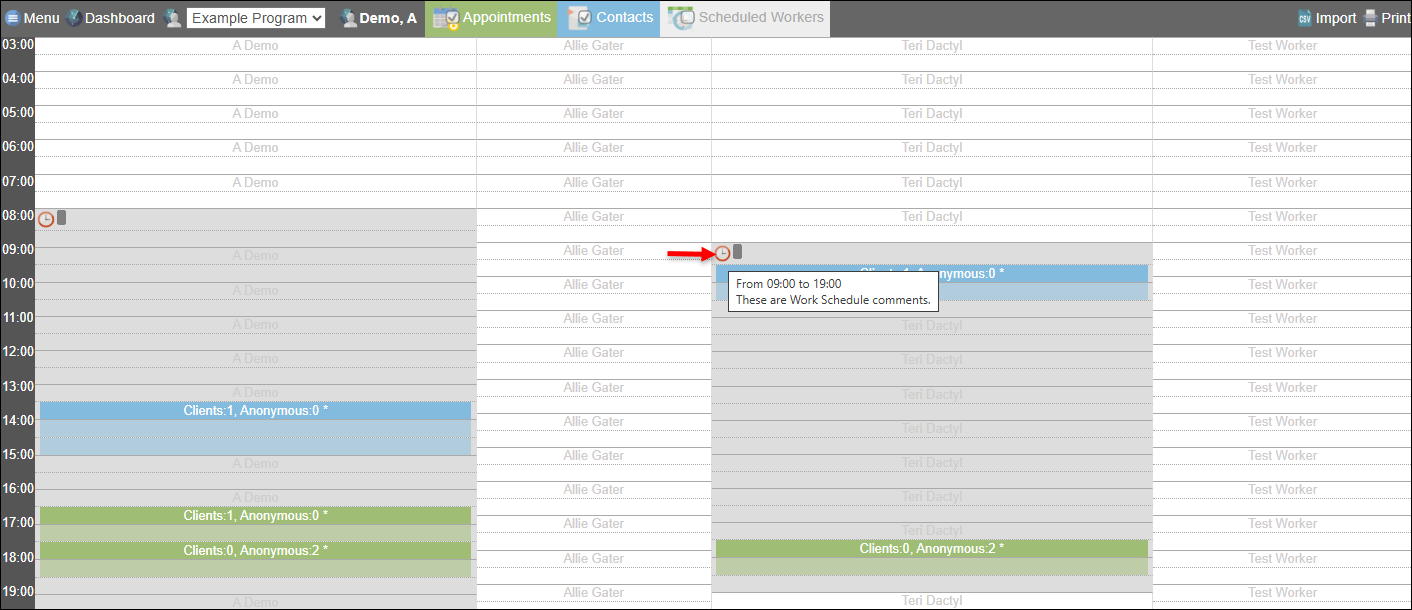The image size is (1412, 610).
Task: Click the Print printer icon
Action: (x=1370, y=18)
